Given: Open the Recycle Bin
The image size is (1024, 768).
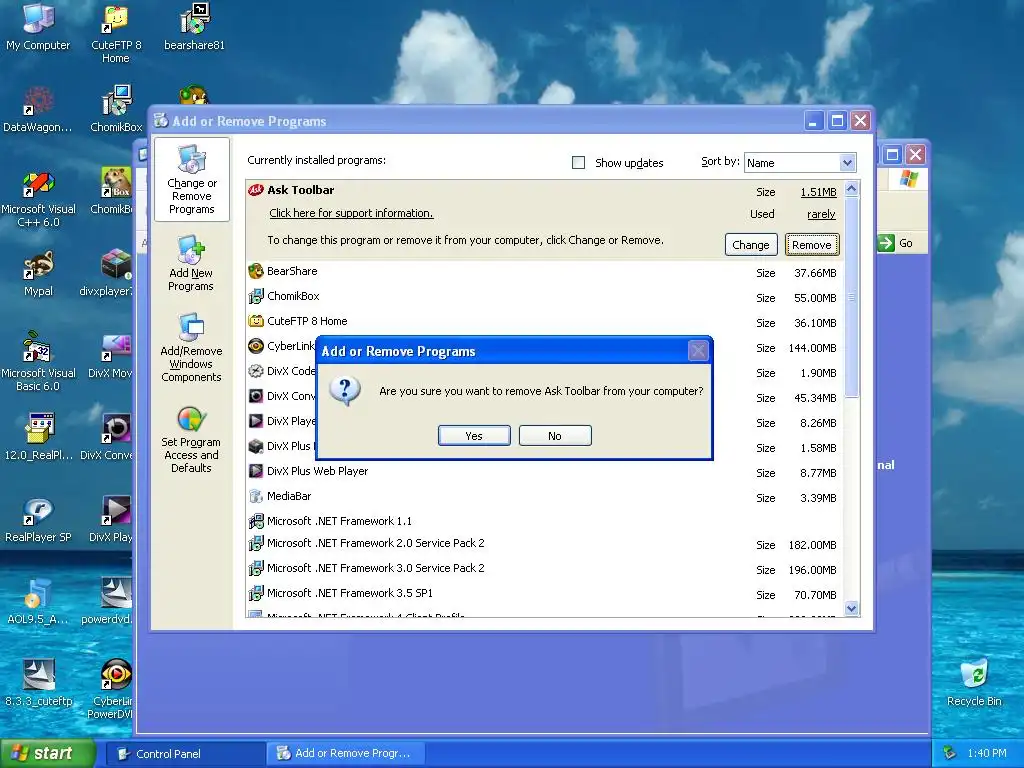Looking at the screenshot, I should coord(974,683).
